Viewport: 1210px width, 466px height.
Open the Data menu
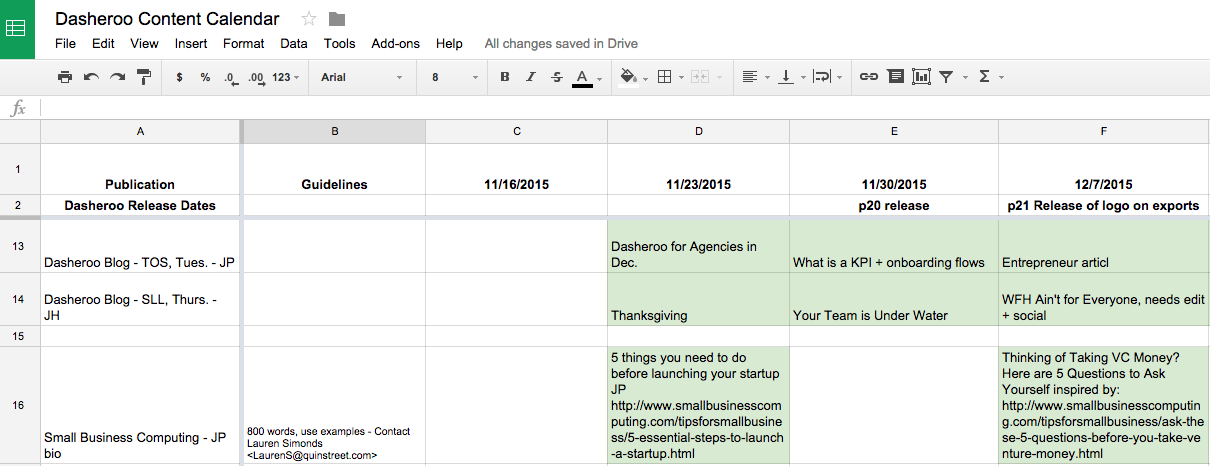tap(294, 44)
